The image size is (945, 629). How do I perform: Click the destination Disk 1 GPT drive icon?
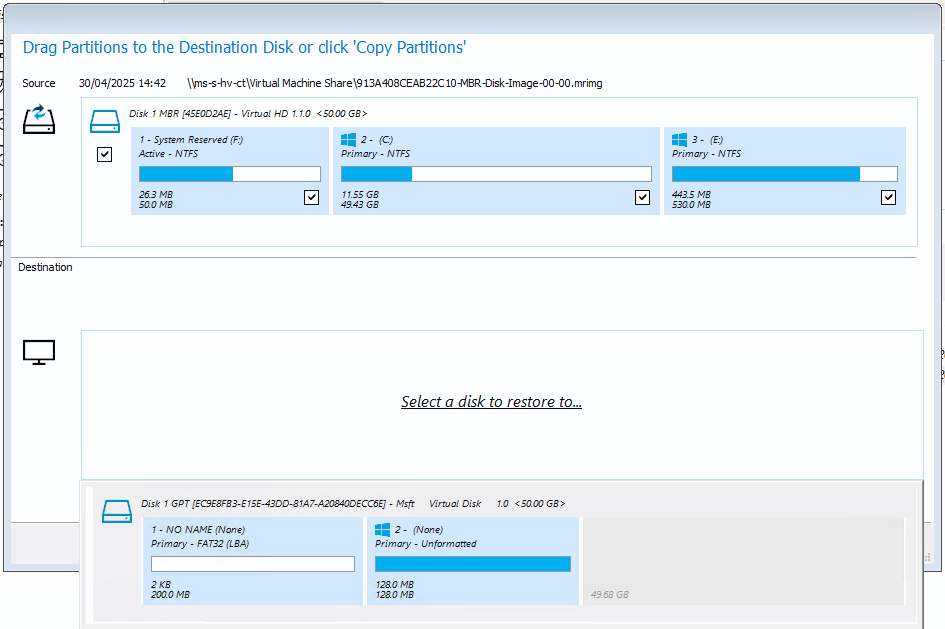pyautogui.click(x=117, y=510)
